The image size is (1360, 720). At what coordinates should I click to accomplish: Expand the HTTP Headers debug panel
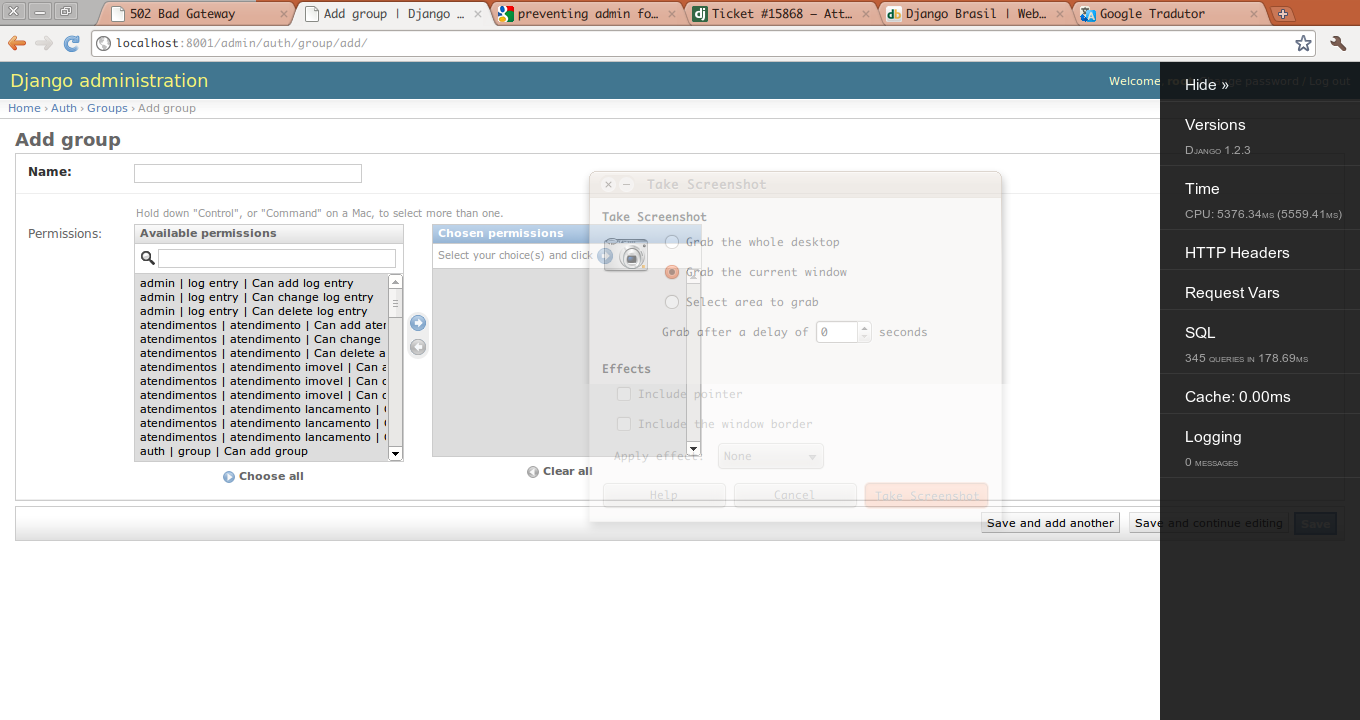1237,253
